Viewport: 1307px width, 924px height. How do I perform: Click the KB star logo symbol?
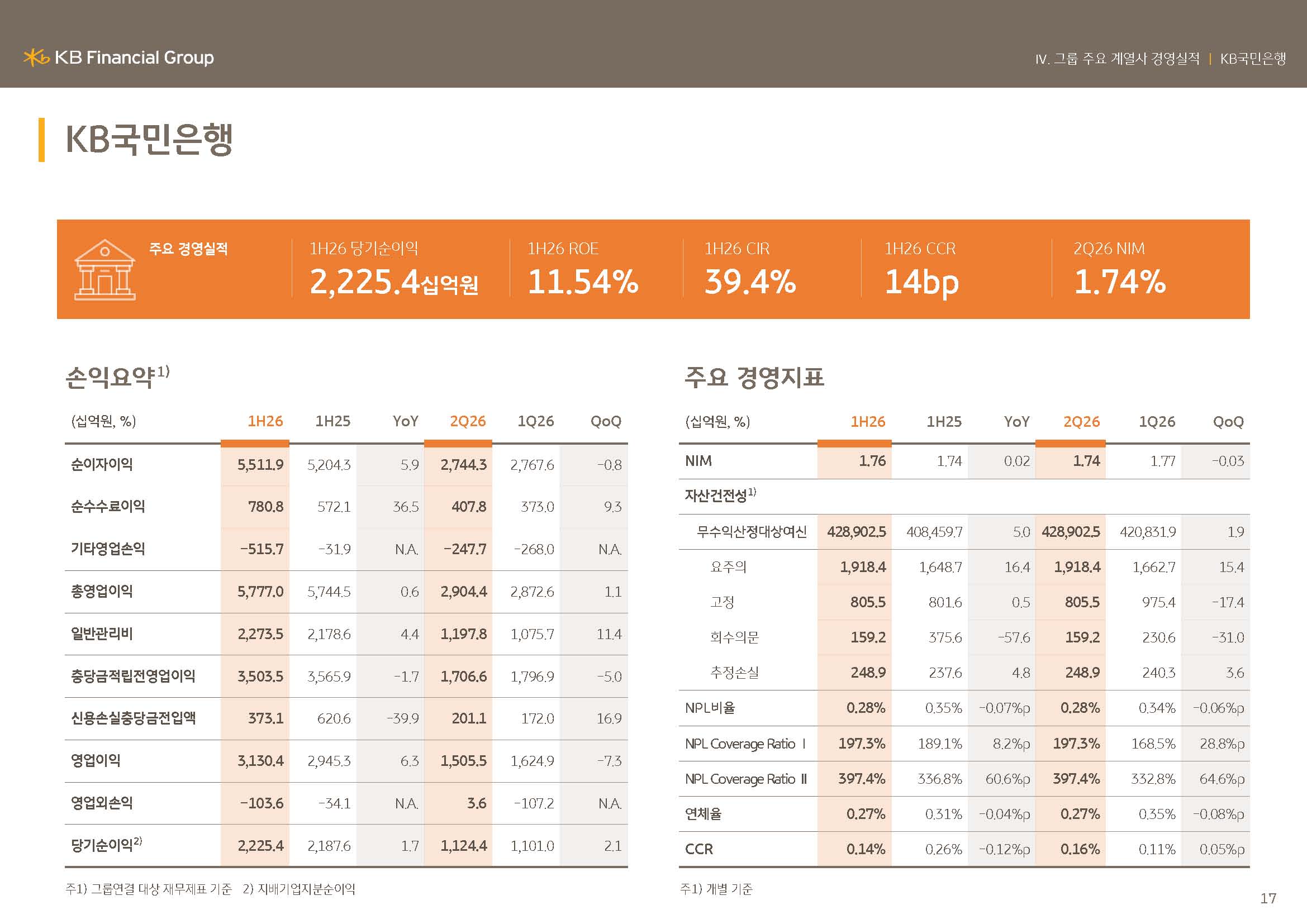coord(36,58)
